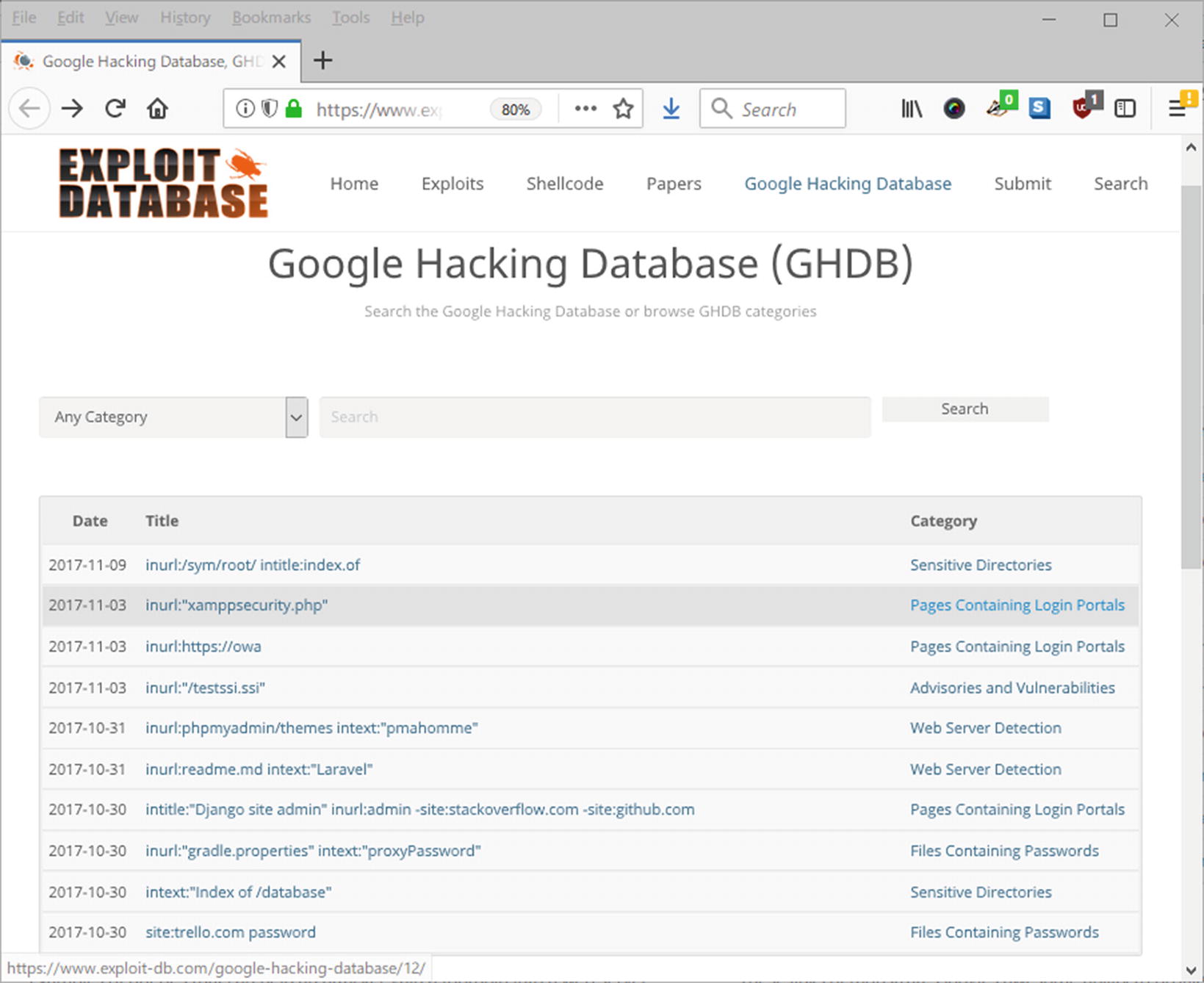This screenshot has width=1204, height=983.
Task: Open the View menu
Action: pos(121,18)
